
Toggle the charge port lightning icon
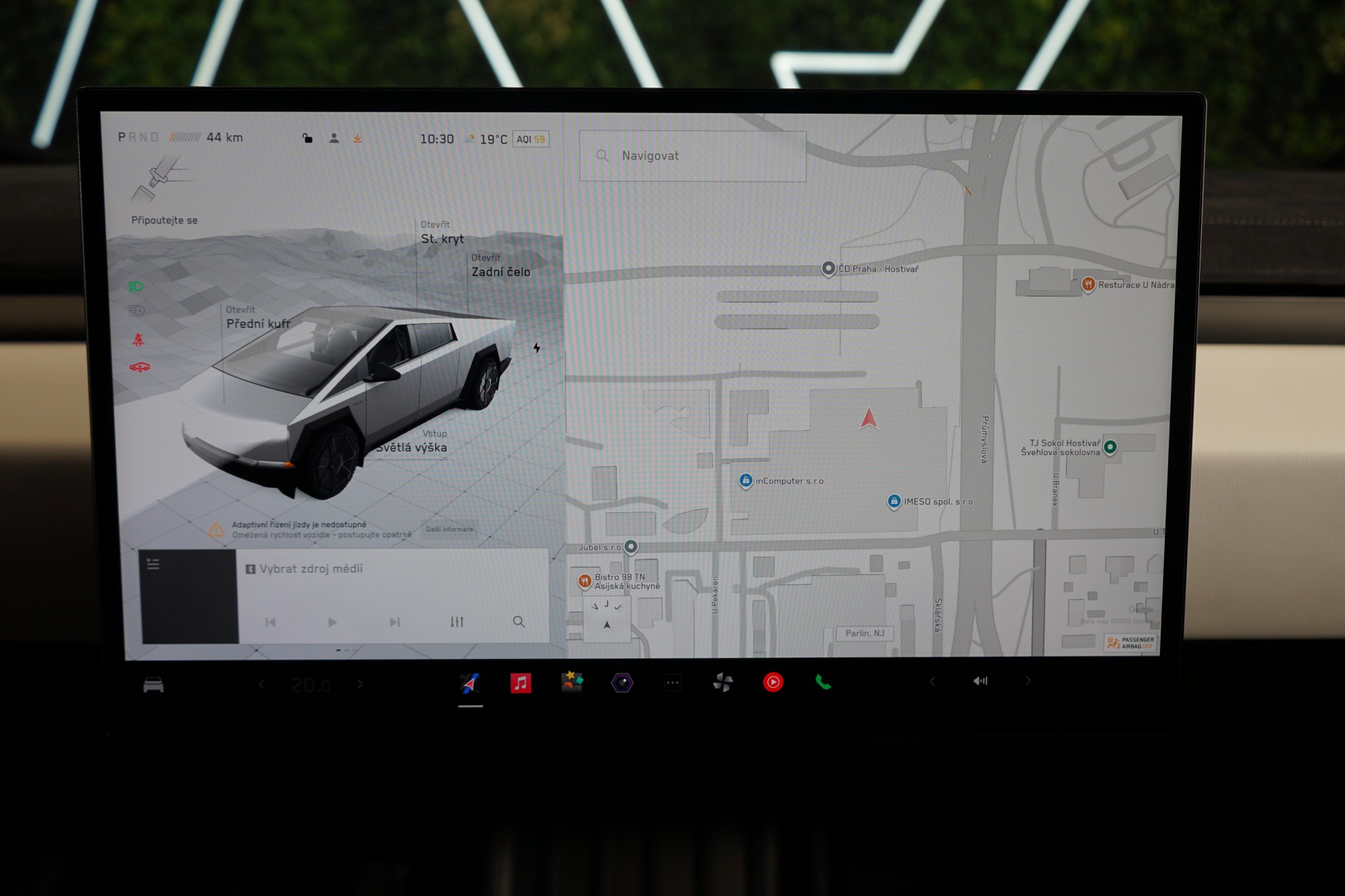537,348
